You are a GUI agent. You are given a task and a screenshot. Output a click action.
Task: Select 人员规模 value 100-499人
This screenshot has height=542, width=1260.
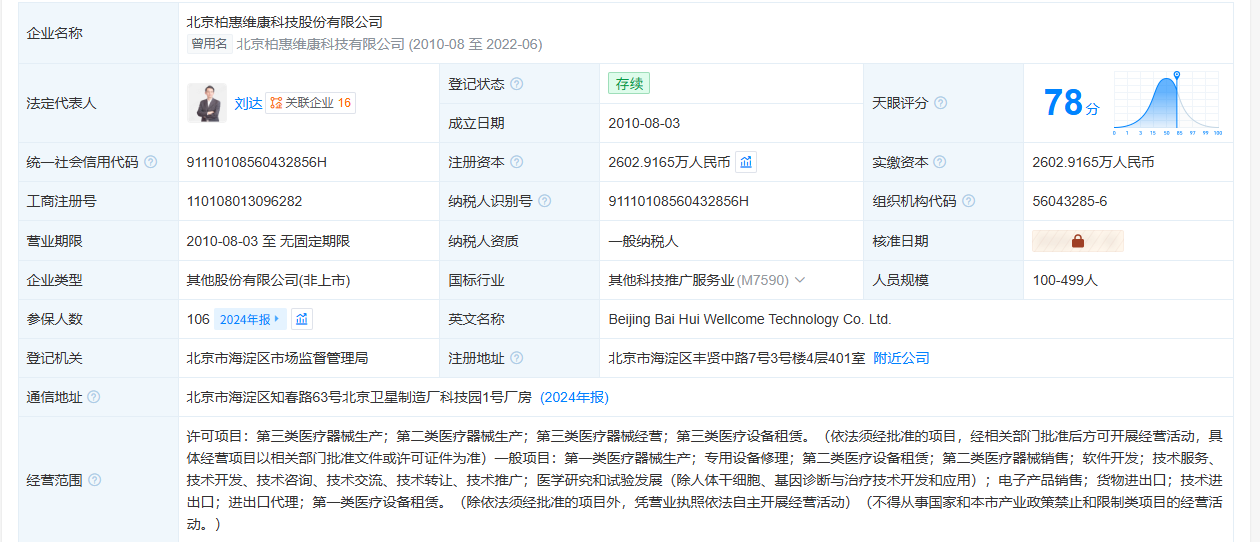click(1065, 280)
